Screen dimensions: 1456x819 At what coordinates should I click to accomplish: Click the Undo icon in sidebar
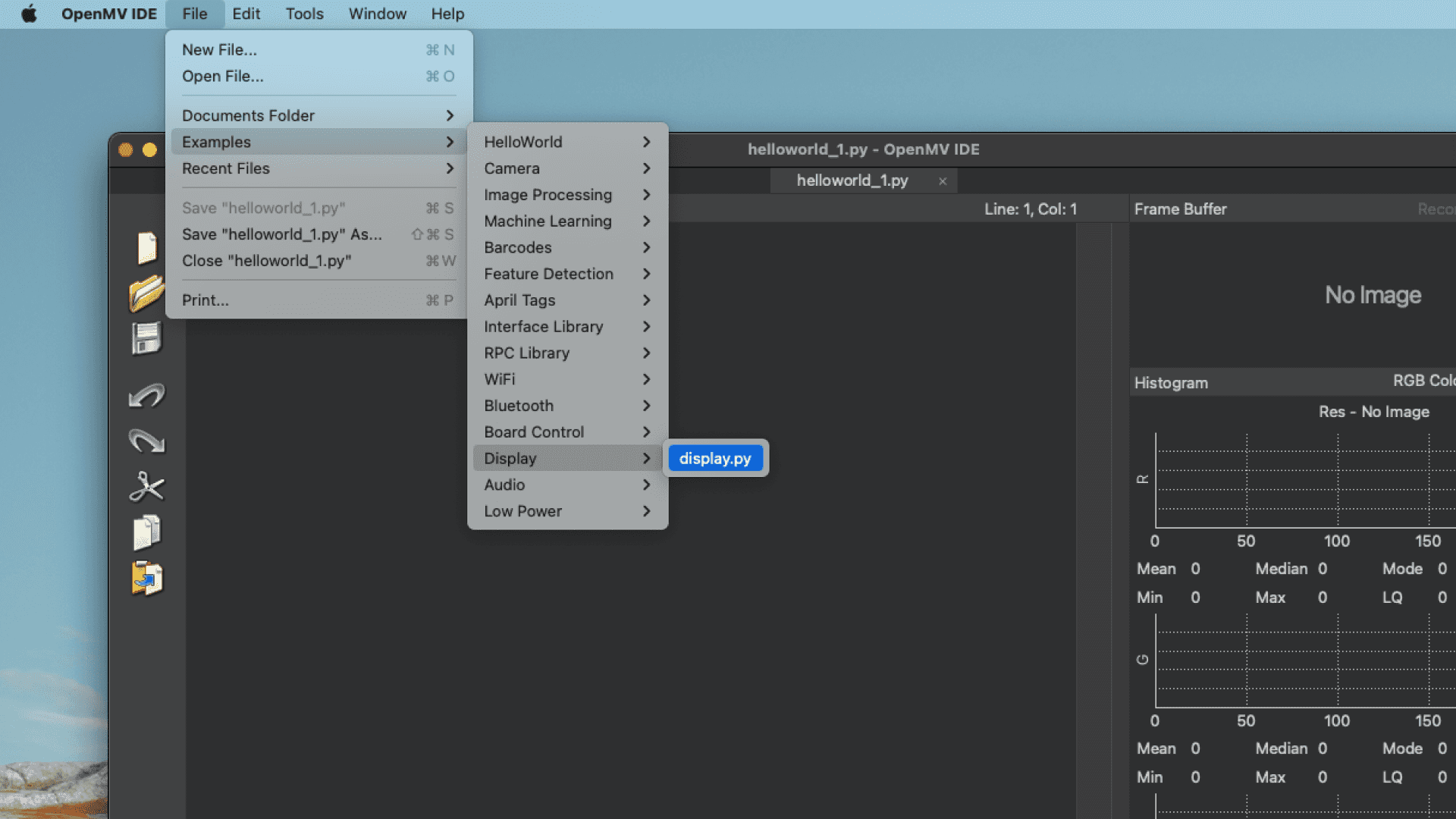pyautogui.click(x=148, y=395)
